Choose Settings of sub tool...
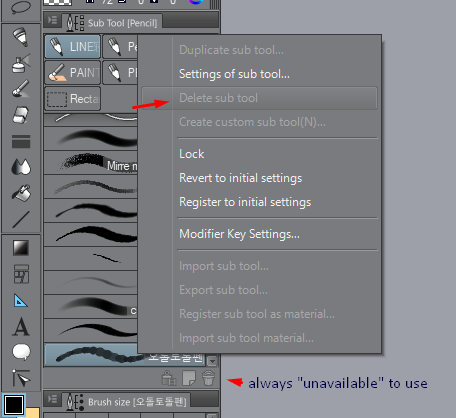The height and width of the screenshot is (418, 456). click(234, 74)
